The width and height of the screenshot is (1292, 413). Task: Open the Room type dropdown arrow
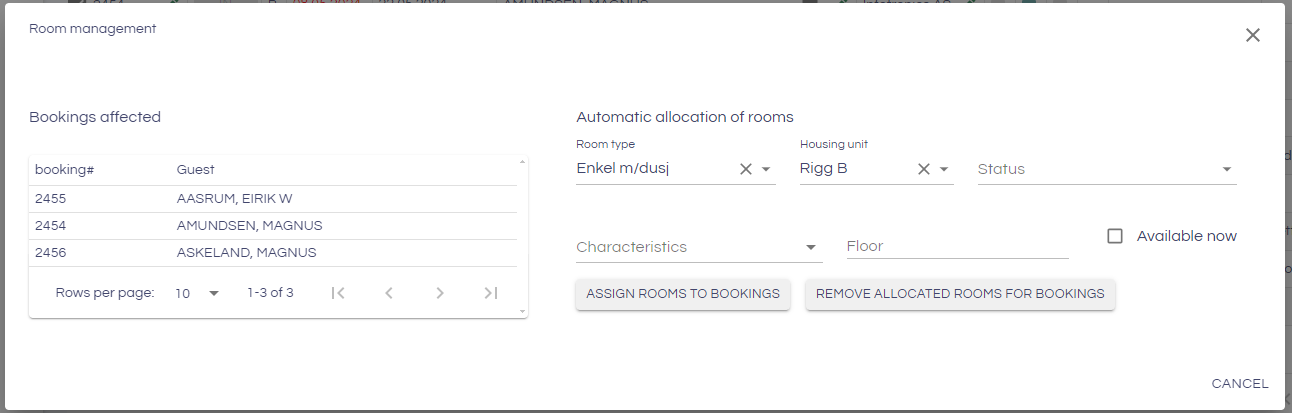tap(766, 169)
